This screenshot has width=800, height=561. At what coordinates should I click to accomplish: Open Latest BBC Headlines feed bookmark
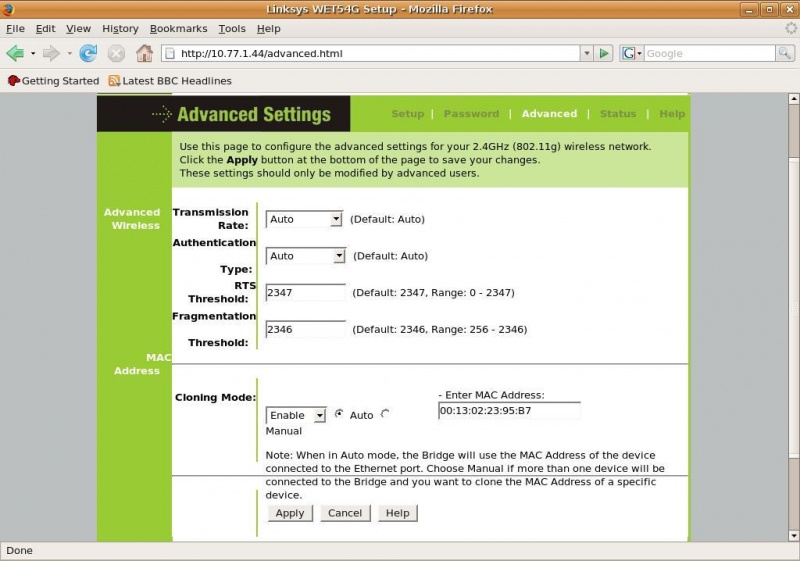point(170,81)
